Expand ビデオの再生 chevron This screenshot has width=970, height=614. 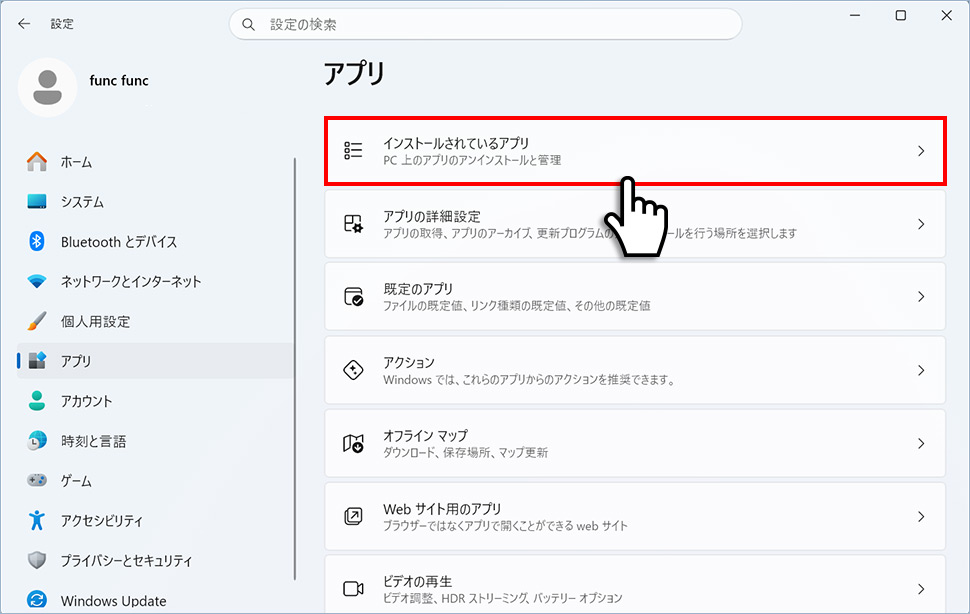point(921,589)
